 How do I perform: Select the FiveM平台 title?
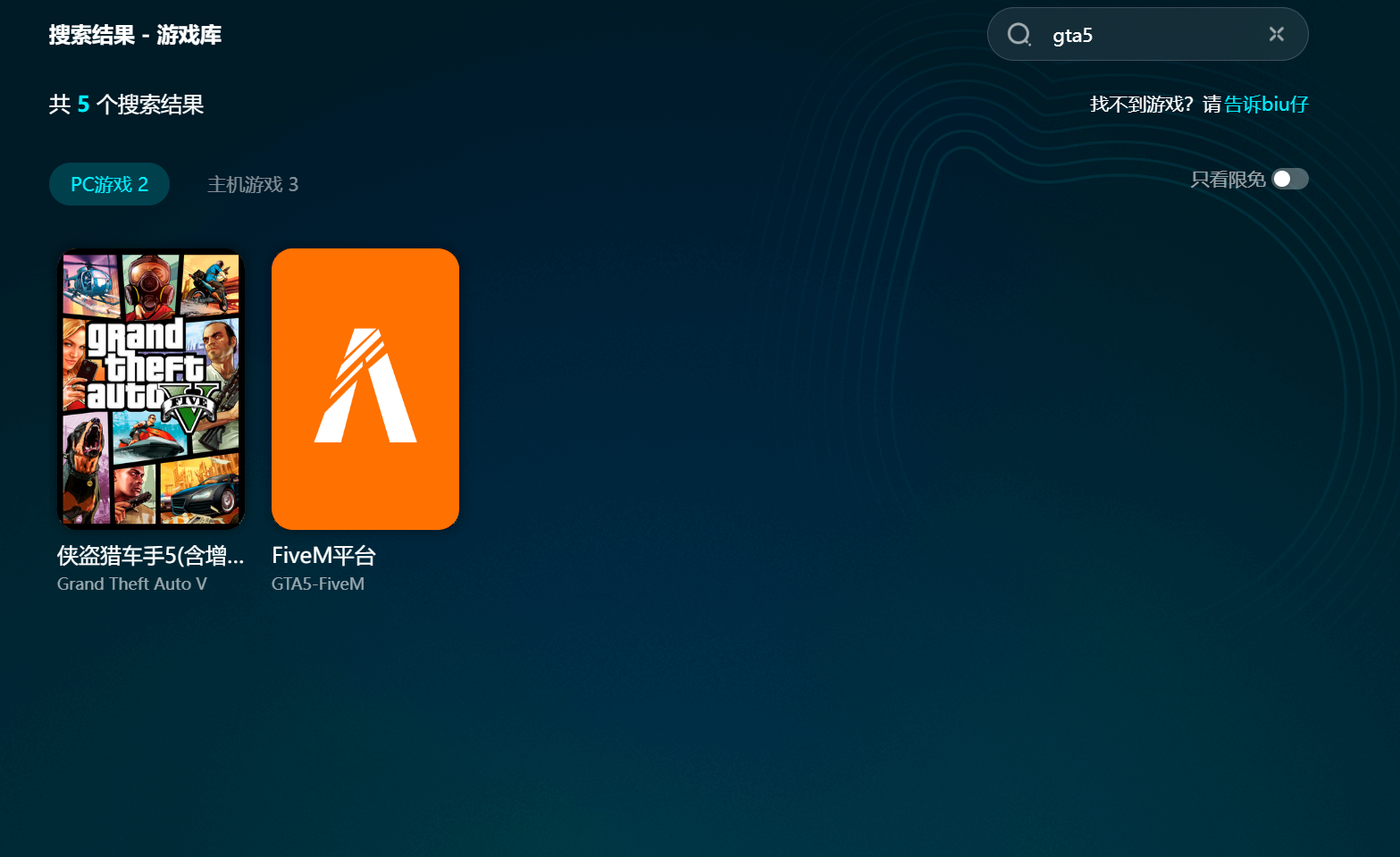[x=323, y=556]
